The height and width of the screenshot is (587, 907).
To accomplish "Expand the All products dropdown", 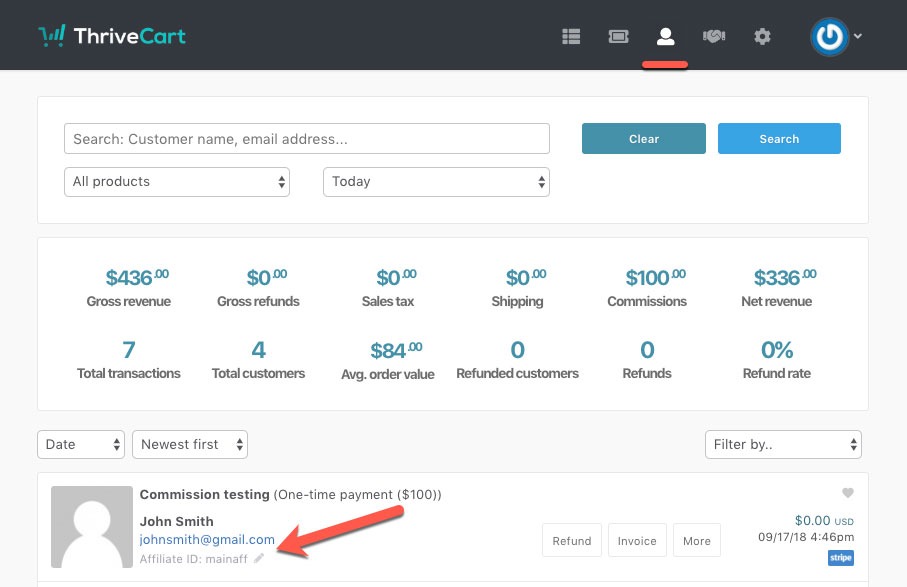I will [177, 182].
